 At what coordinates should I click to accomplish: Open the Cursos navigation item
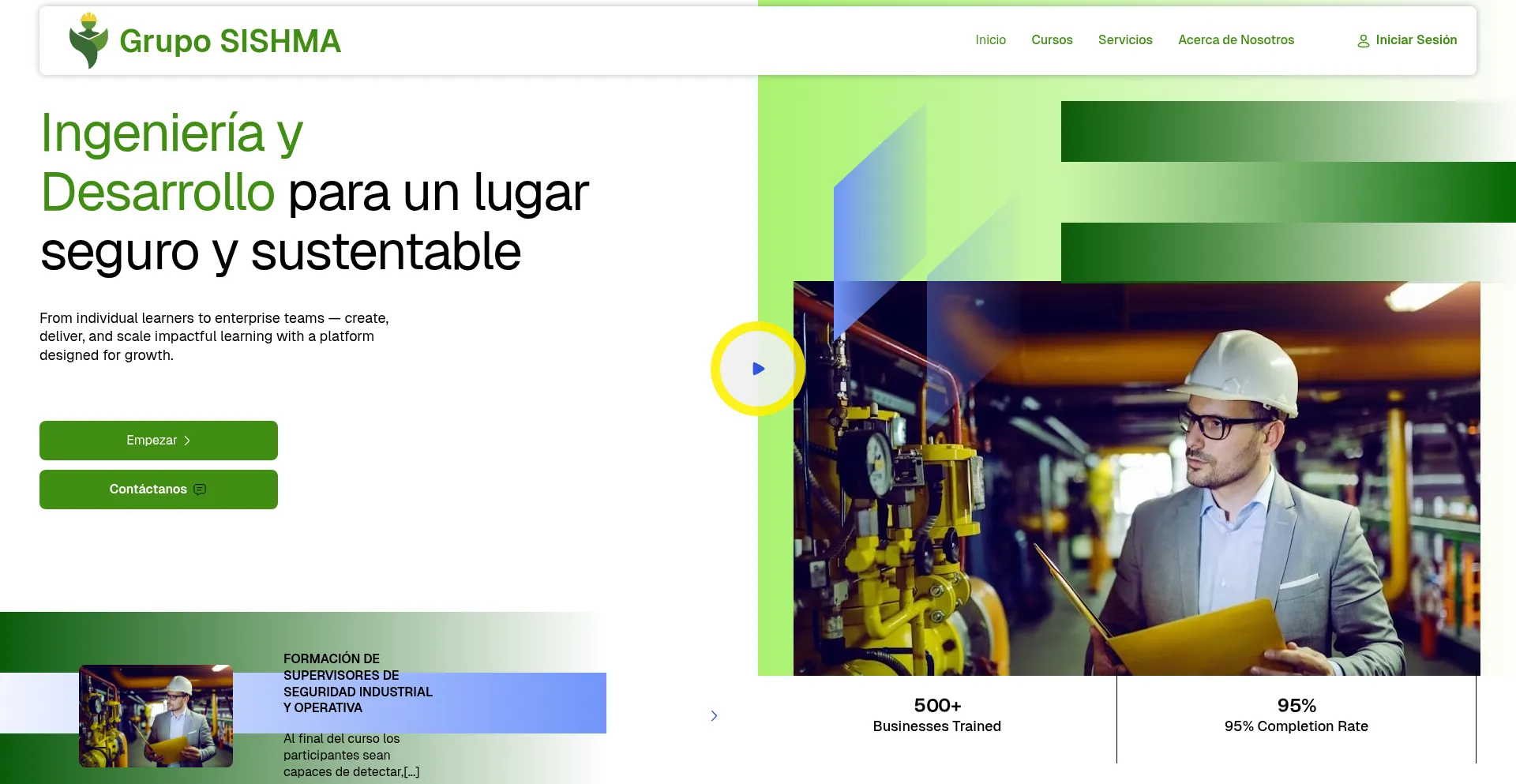[1052, 39]
